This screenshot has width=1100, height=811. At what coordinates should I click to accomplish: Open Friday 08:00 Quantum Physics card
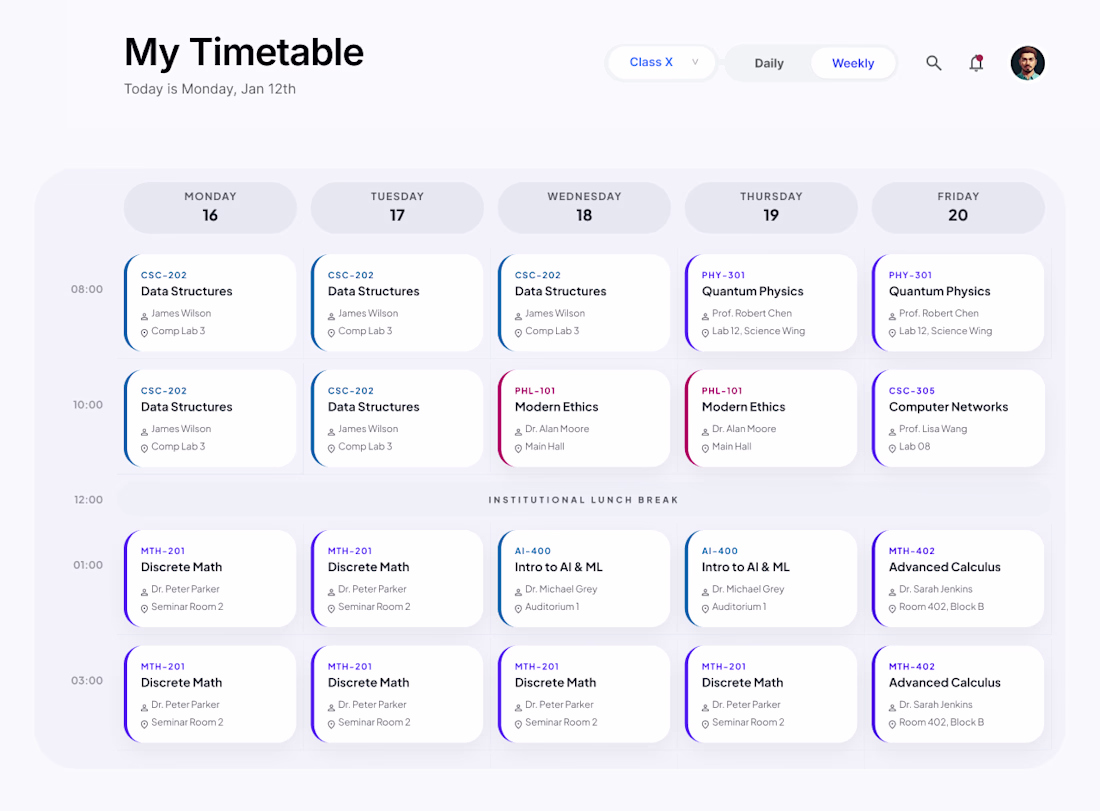point(958,303)
